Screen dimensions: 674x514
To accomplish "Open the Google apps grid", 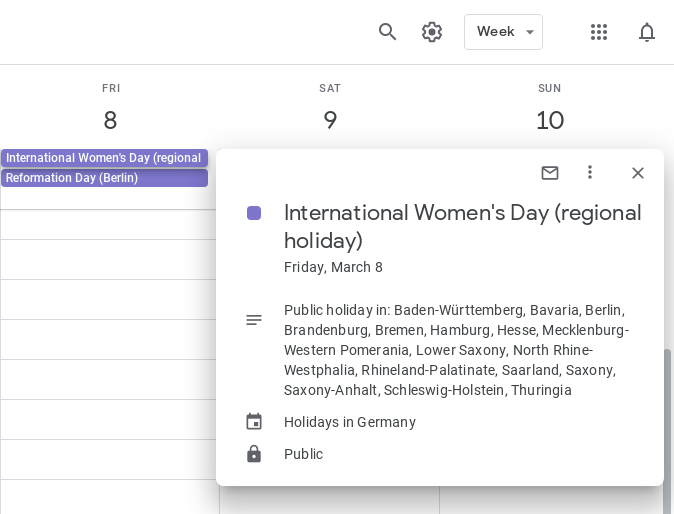I will [599, 32].
